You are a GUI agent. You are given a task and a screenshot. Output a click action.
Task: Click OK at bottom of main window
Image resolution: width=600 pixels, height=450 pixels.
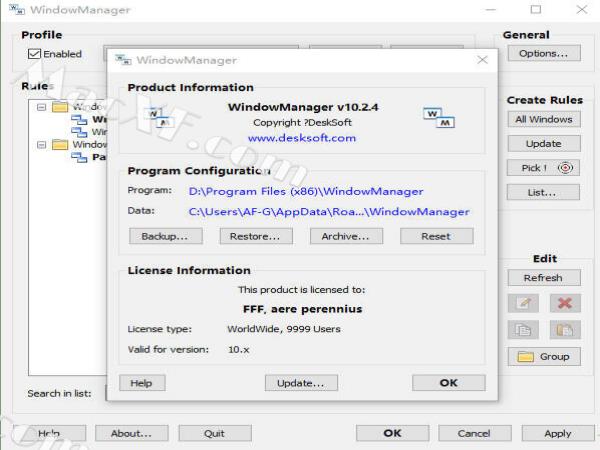(393, 433)
